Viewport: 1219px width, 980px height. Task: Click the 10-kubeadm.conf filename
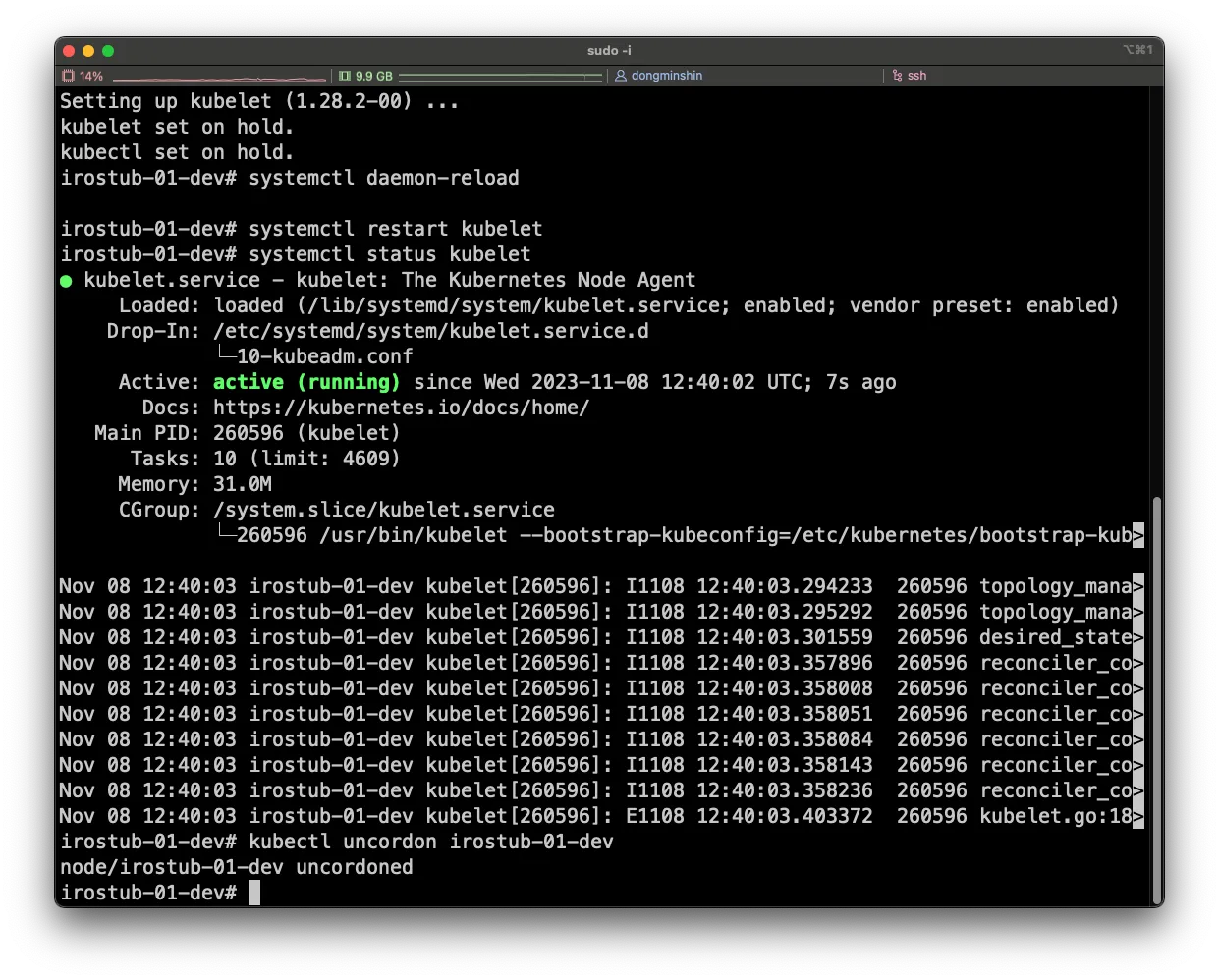point(324,356)
